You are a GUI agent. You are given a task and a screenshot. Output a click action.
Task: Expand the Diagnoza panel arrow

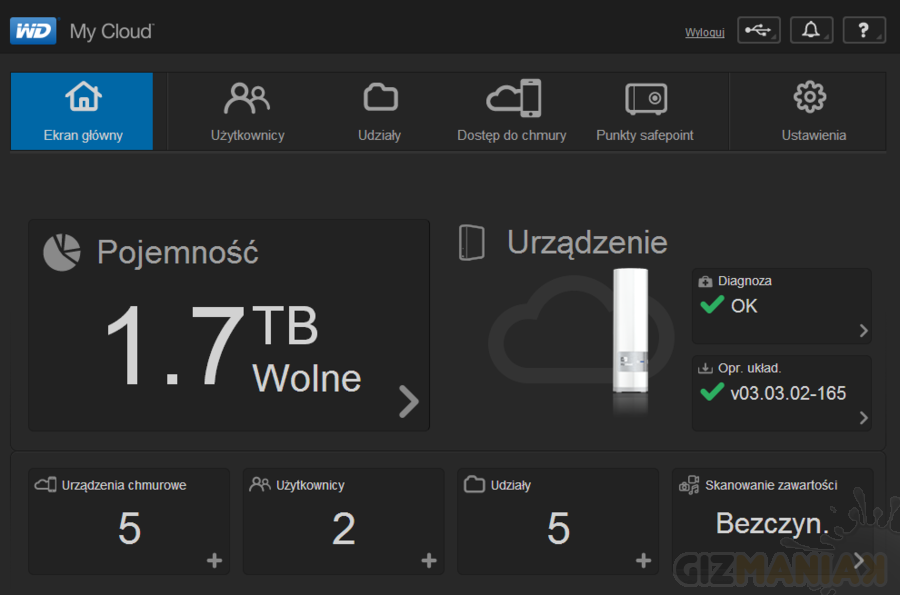863,331
